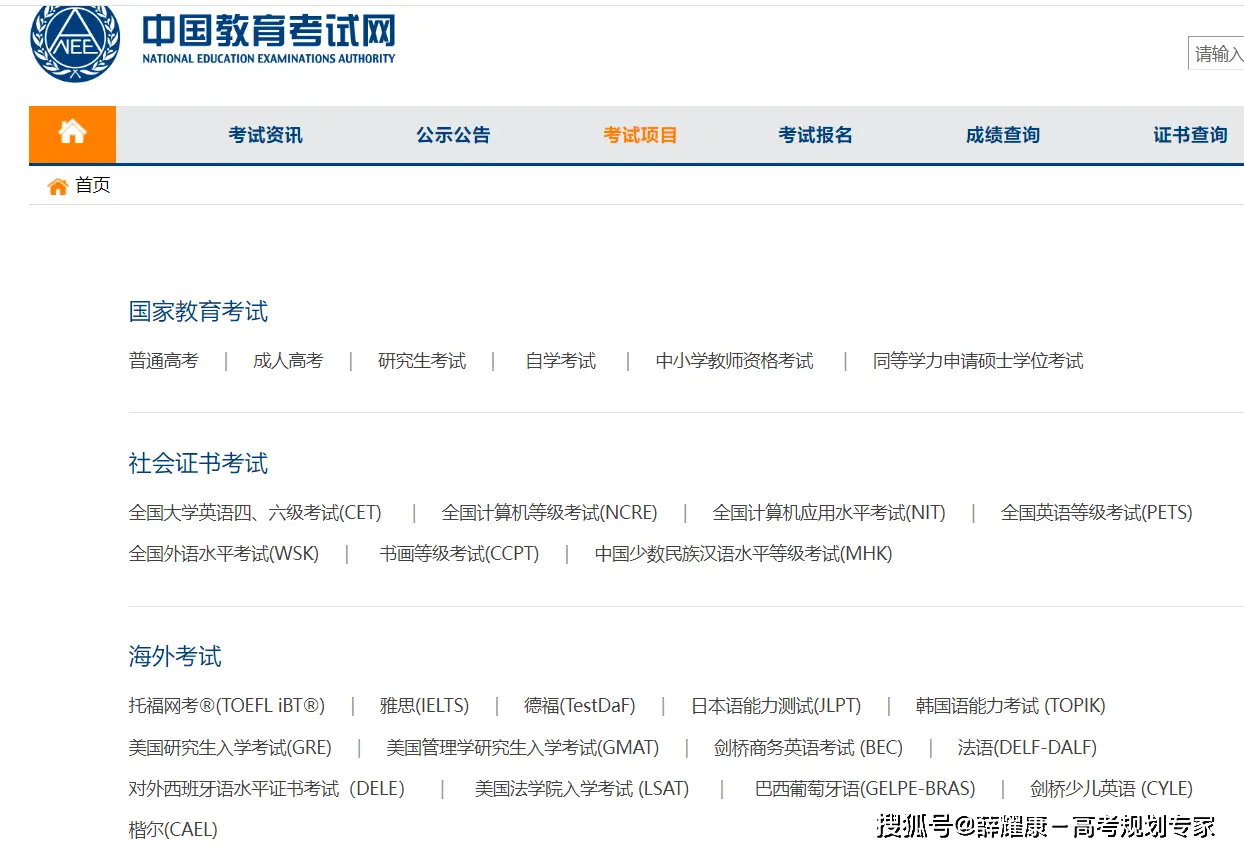This screenshot has height=852, width=1244.
Task: Open the 考试报名 navigation tab
Action: click(815, 134)
